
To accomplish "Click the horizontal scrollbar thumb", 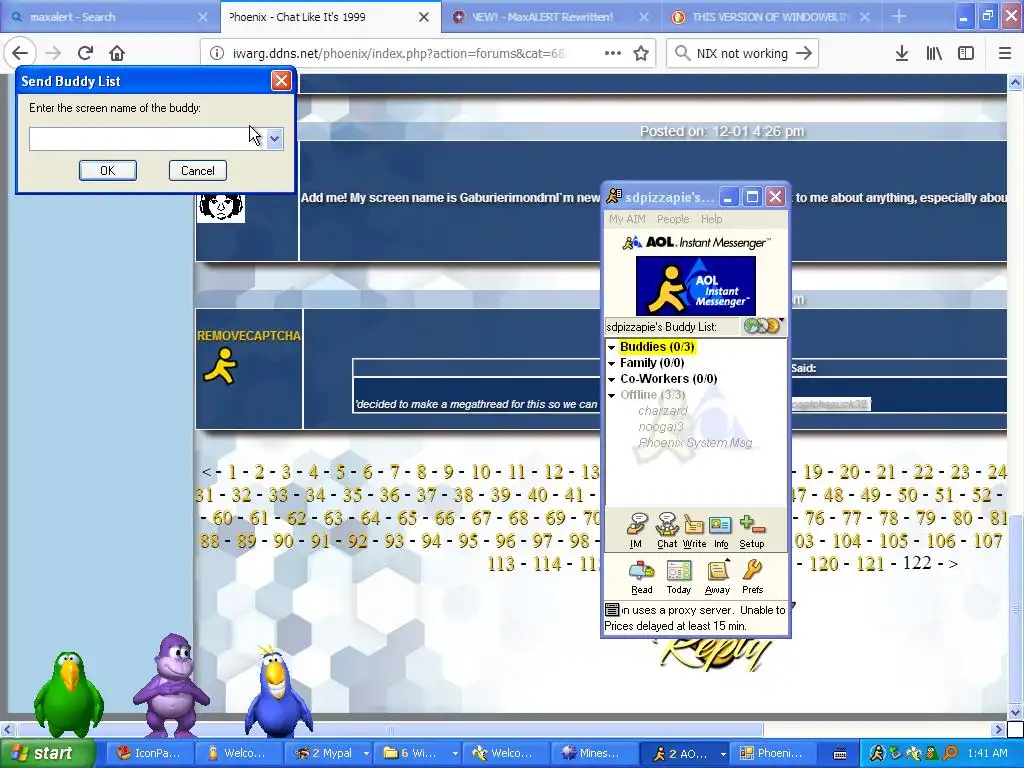I will tap(390, 729).
